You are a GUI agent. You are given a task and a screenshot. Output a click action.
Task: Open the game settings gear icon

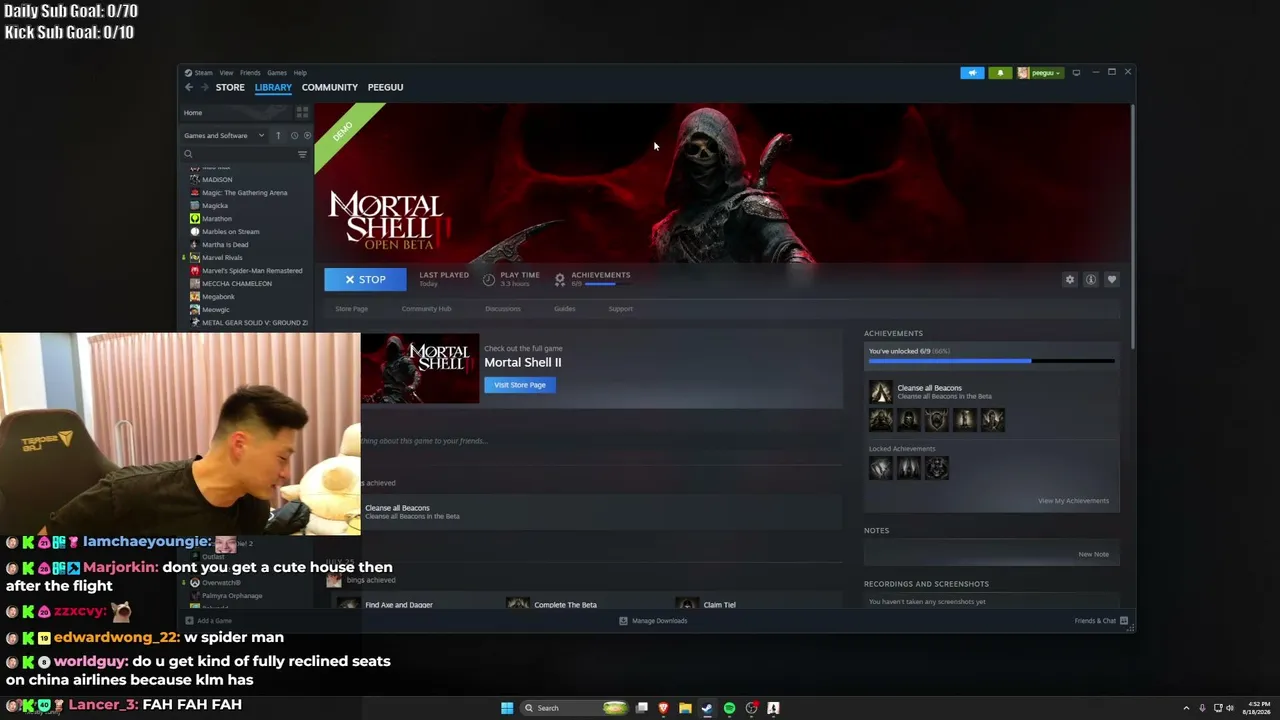(x=1070, y=280)
